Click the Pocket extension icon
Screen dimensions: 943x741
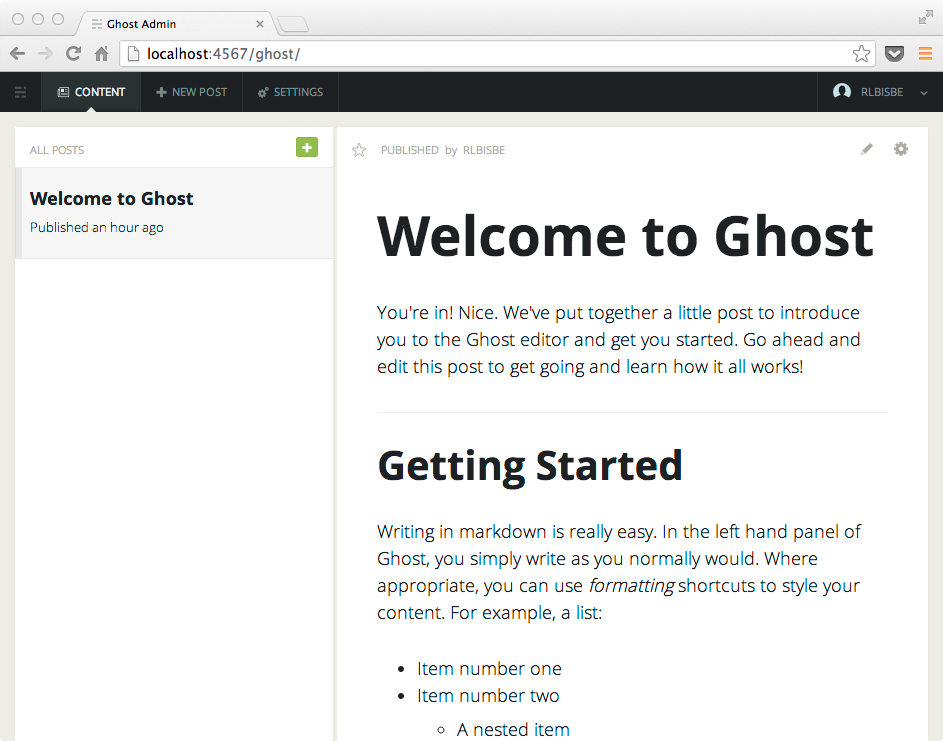(x=894, y=54)
